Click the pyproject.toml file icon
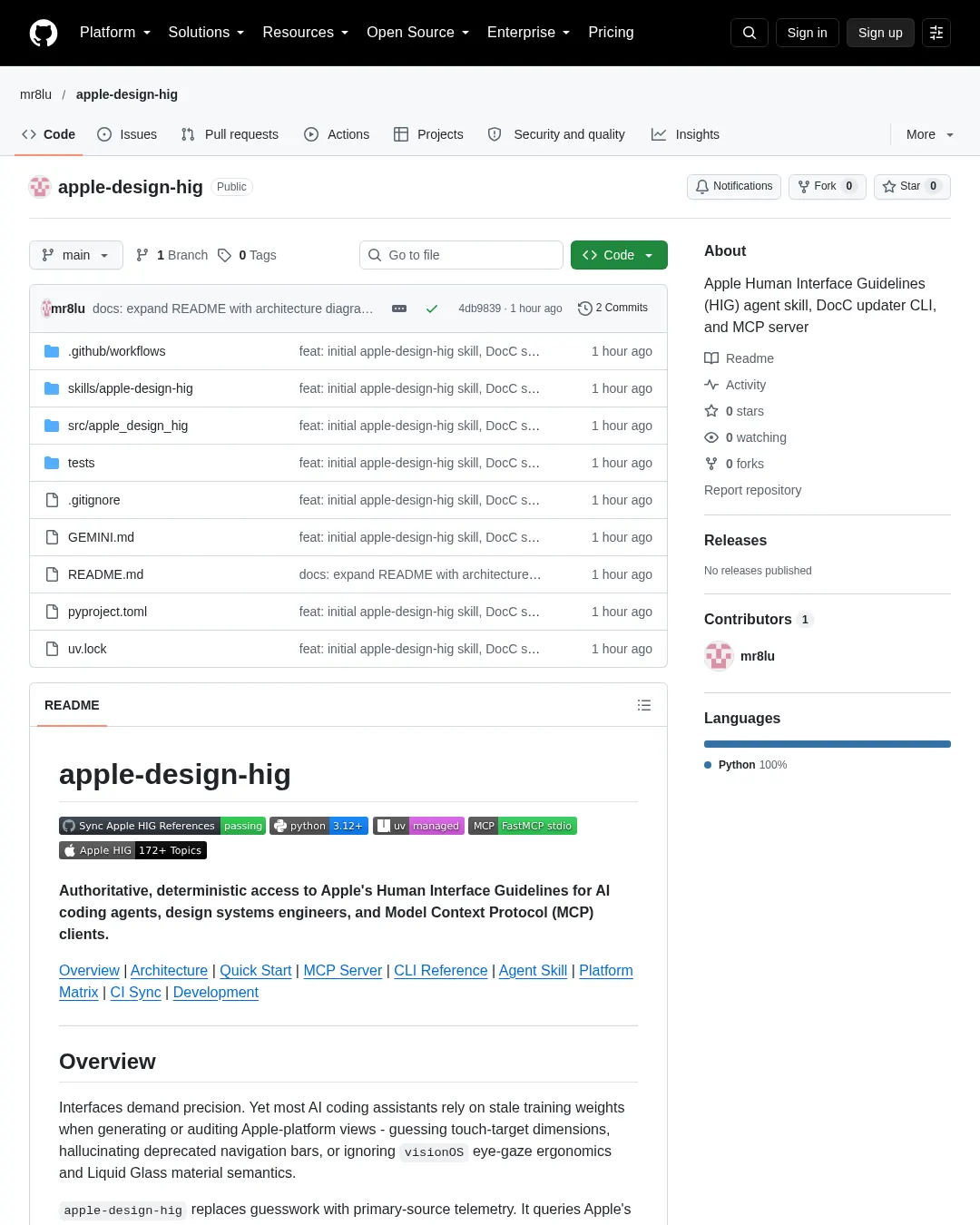This screenshot has width=980, height=1225. click(x=52, y=612)
